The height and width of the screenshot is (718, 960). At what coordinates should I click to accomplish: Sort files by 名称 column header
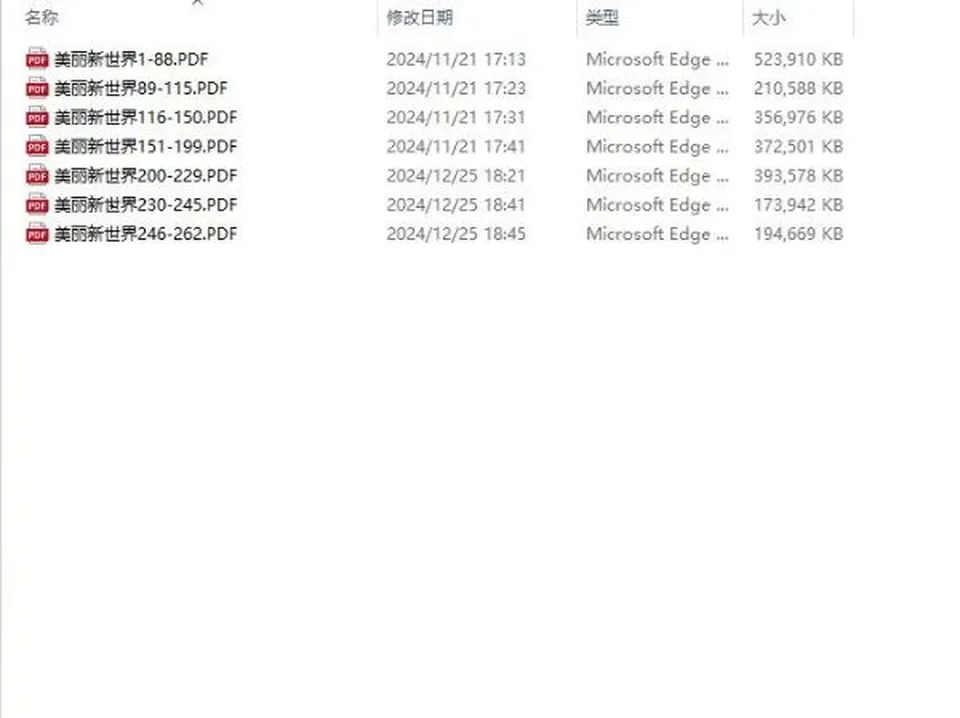pyautogui.click(x=42, y=18)
